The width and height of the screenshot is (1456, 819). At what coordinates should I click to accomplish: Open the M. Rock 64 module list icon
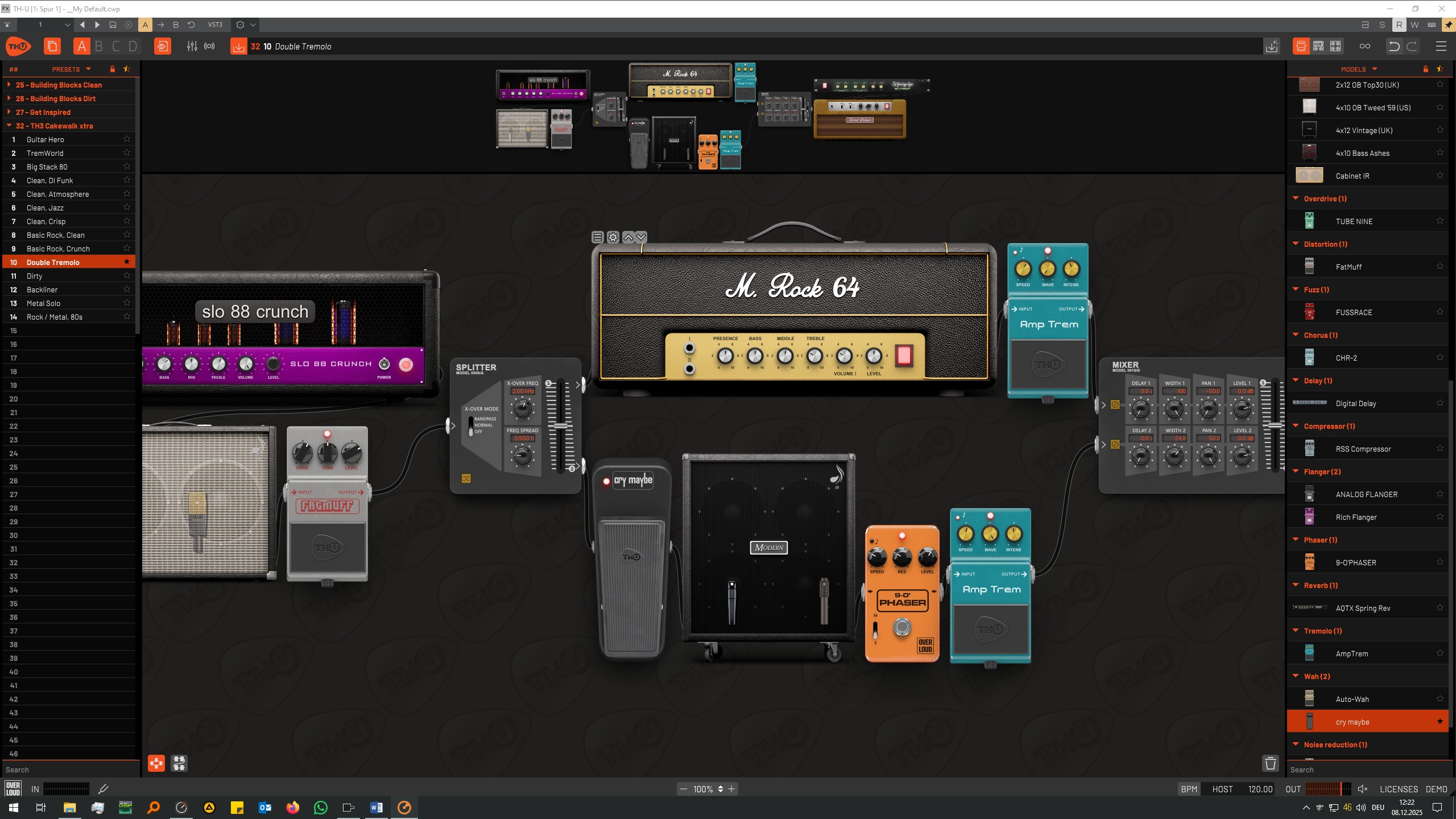597,237
